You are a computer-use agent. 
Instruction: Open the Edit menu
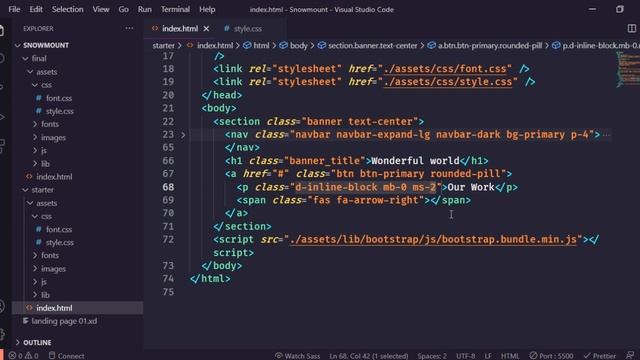pyautogui.click(x=36, y=9)
